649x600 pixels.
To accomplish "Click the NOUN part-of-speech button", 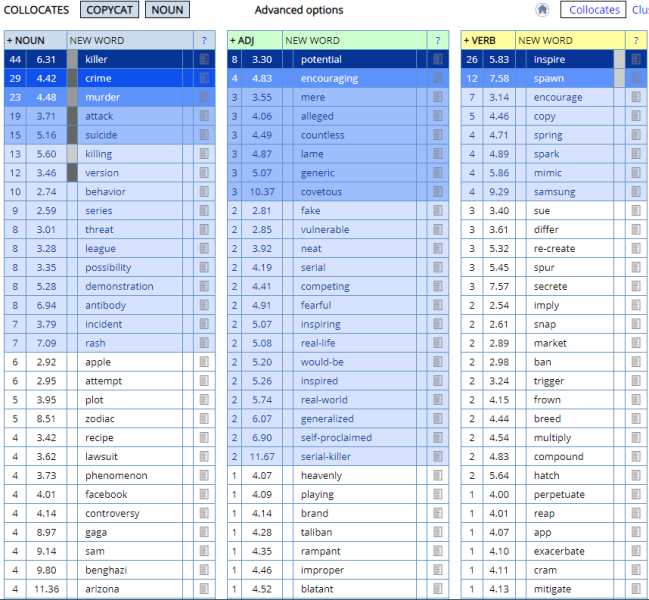I will (x=167, y=10).
